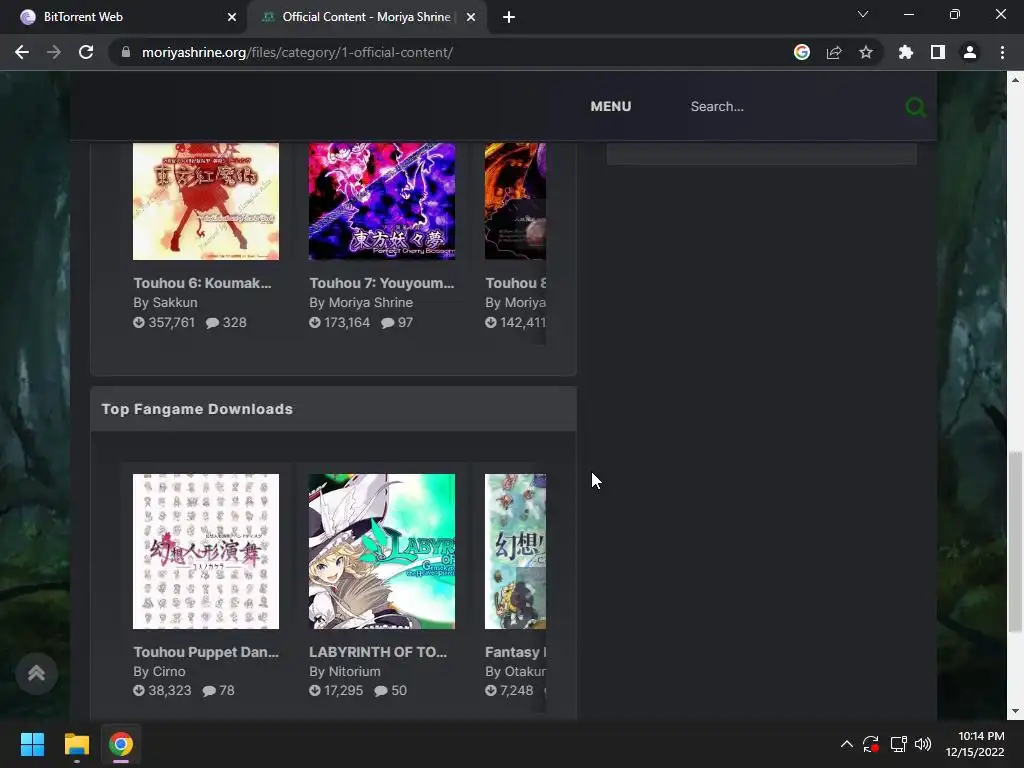Open the Windows Start menu
The image size is (1024, 768).
(x=32, y=744)
